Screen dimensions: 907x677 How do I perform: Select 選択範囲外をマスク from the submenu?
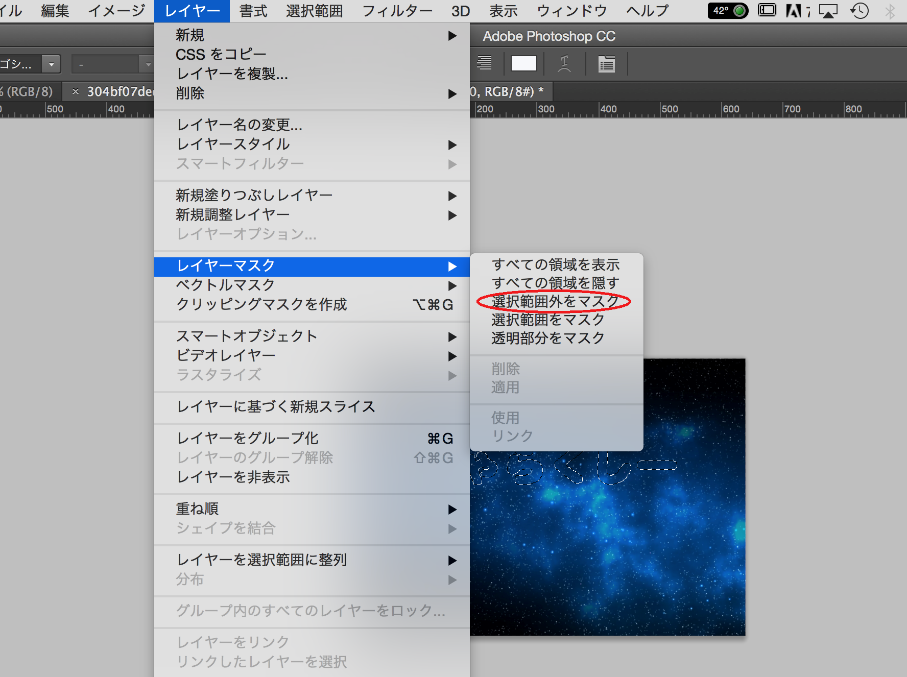pyautogui.click(x=555, y=301)
